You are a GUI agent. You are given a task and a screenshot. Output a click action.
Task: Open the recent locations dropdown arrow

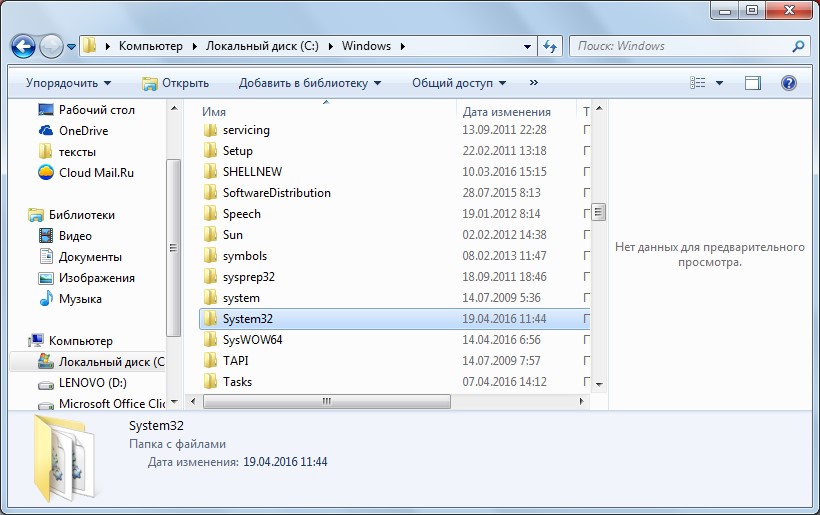pos(71,47)
